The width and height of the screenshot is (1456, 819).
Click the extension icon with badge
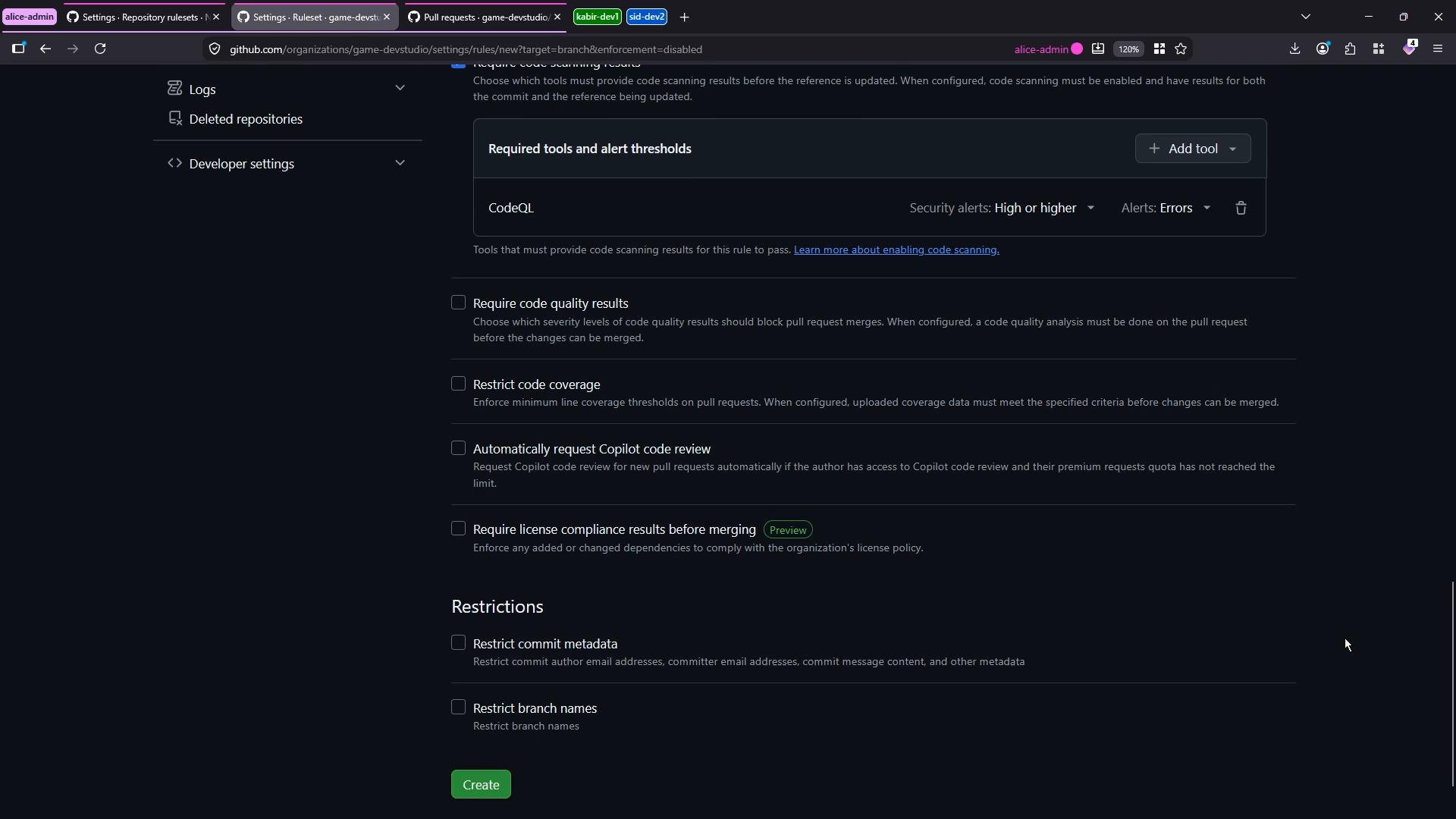[x=1409, y=48]
